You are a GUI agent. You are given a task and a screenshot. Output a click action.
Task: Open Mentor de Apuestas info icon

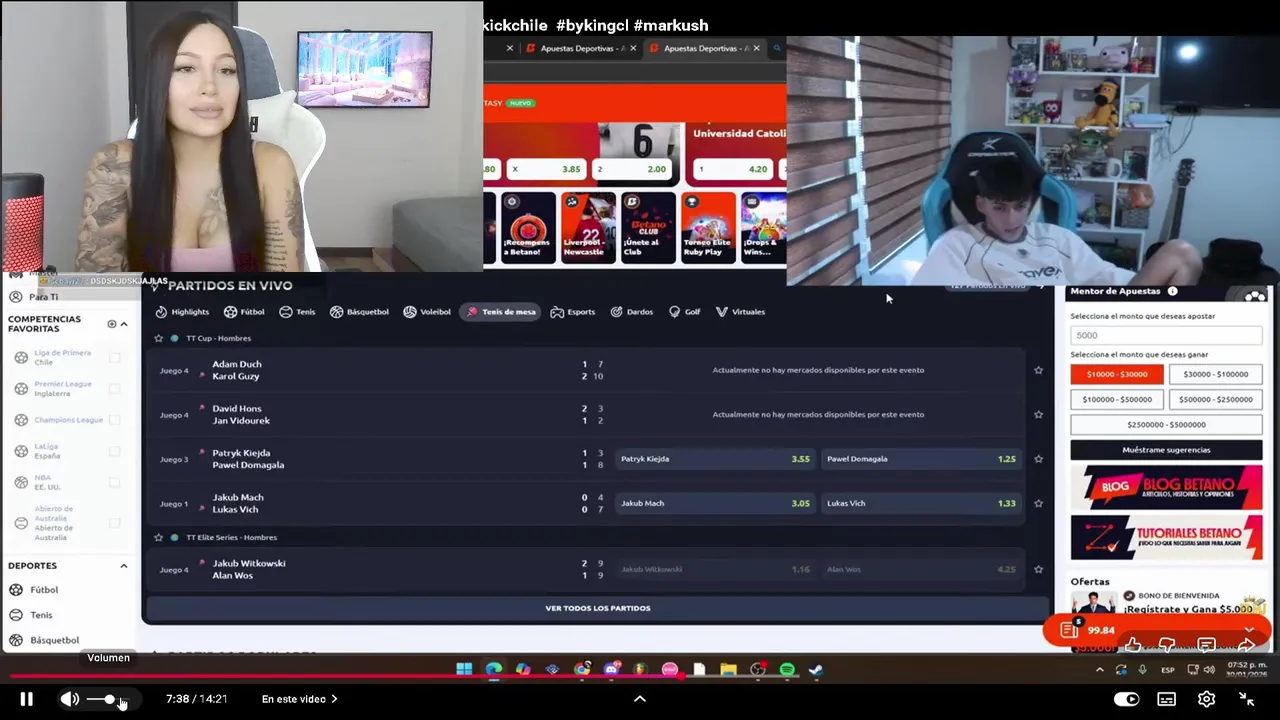tap(1172, 291)
